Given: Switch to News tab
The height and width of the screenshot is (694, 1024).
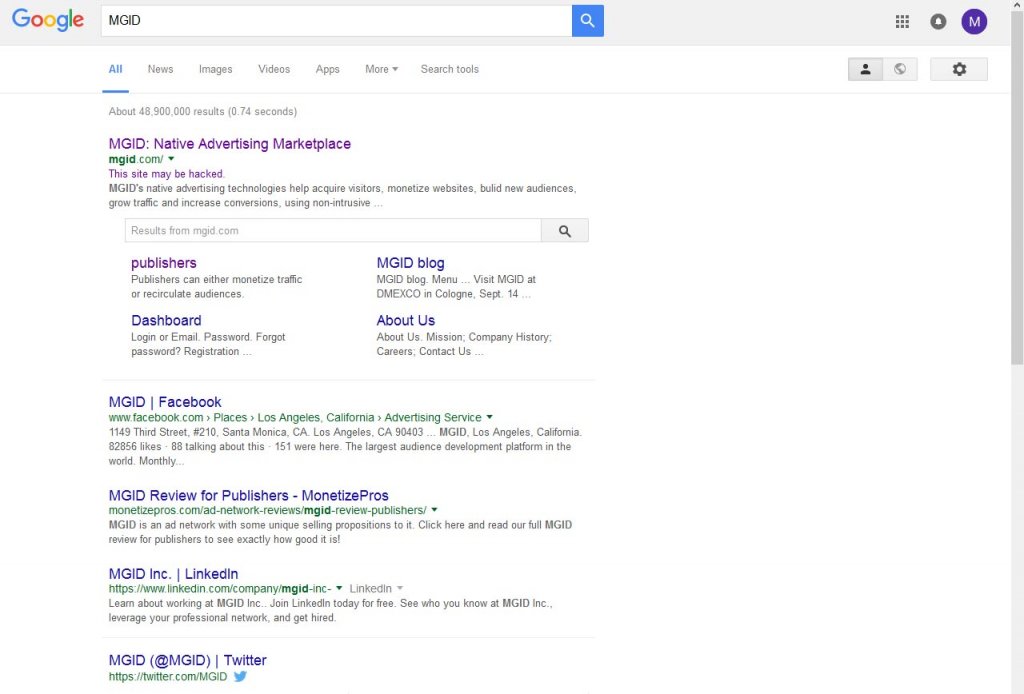Looking at the screenshot, I should click(x=160, y=69).
